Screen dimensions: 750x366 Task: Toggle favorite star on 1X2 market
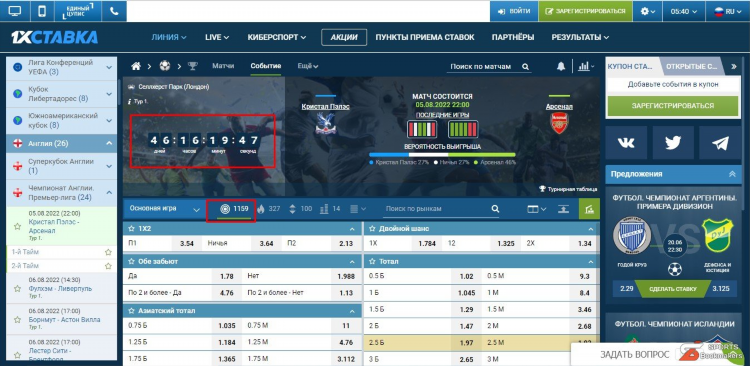pos(132,229)
